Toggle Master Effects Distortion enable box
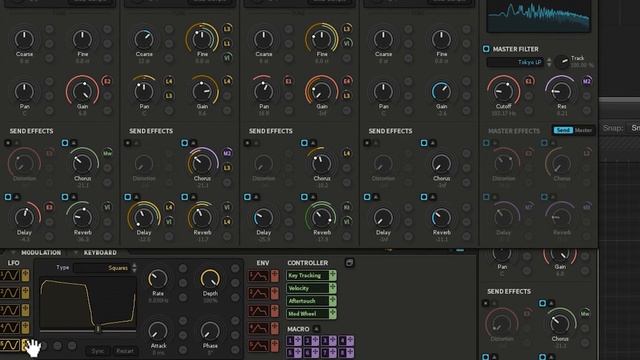 coord(486,143)
